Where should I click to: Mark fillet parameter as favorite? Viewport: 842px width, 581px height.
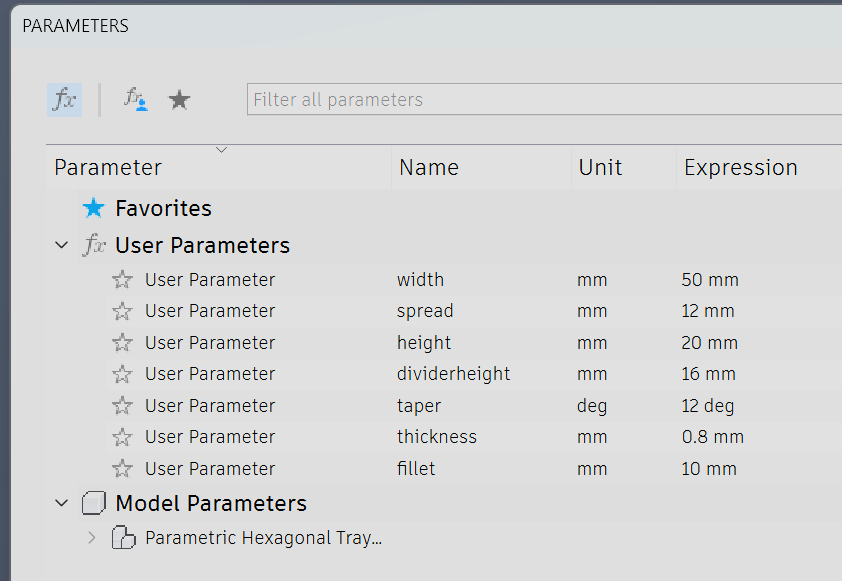(x=122, y=469)
